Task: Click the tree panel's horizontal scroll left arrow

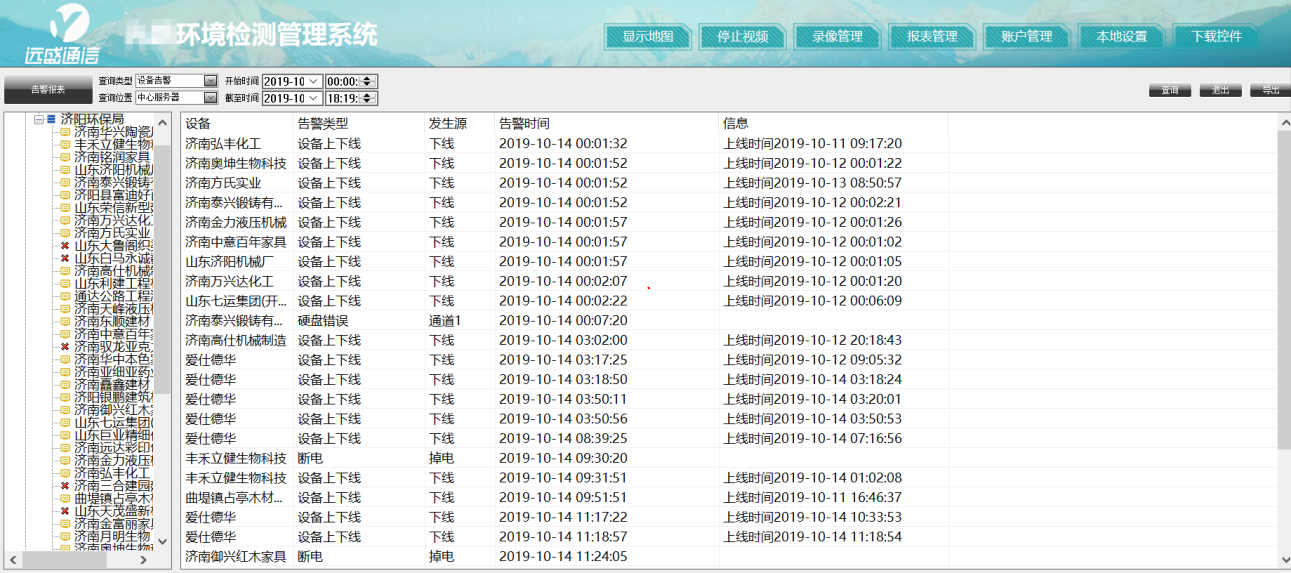Action: [12, 561]
